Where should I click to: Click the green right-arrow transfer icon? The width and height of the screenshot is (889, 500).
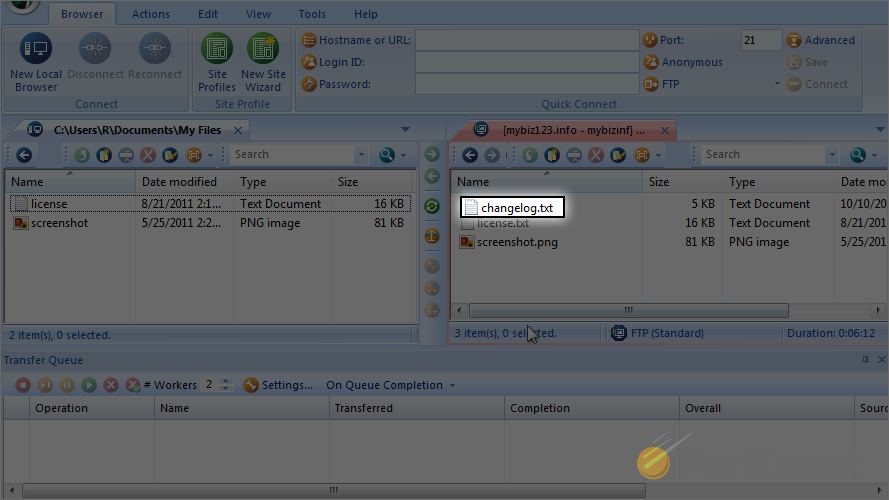click(432, 154)
